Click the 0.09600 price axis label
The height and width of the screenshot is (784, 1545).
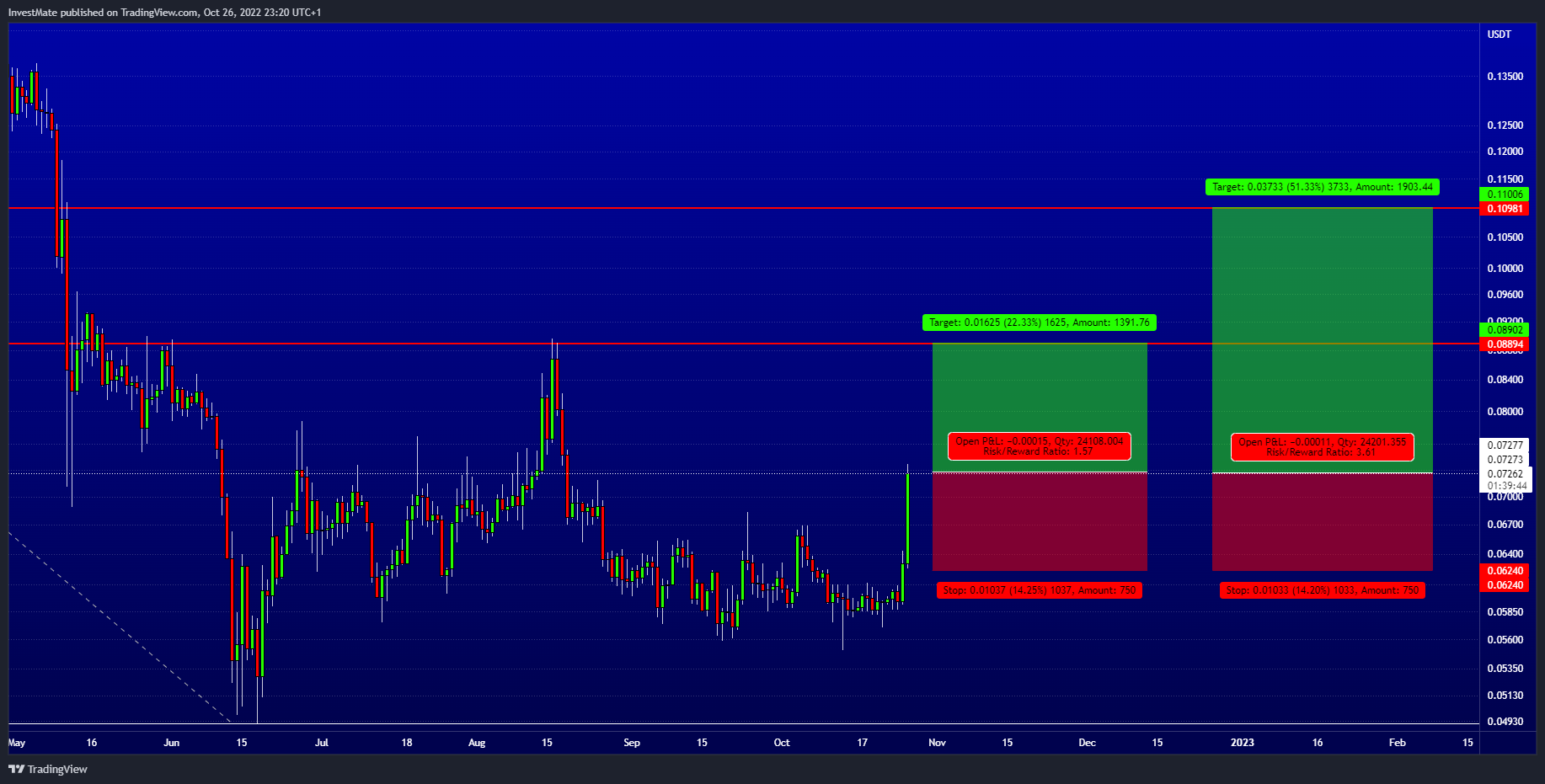1505,295
